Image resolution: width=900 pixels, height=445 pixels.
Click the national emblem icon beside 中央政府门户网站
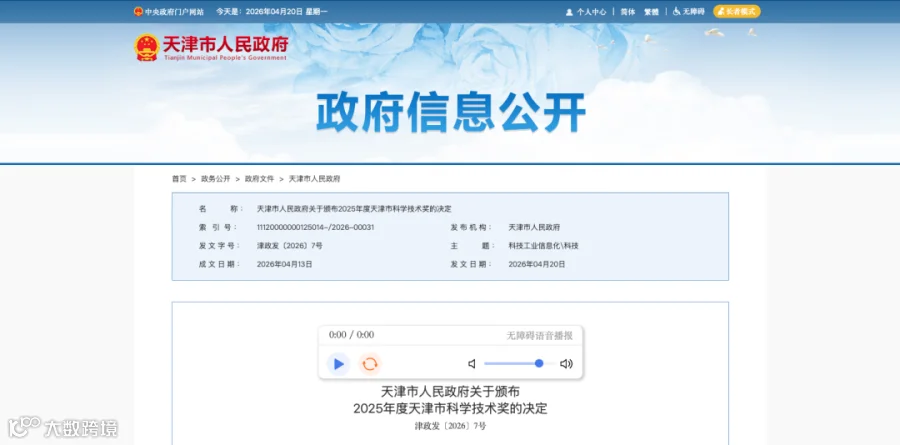point(138,11)
